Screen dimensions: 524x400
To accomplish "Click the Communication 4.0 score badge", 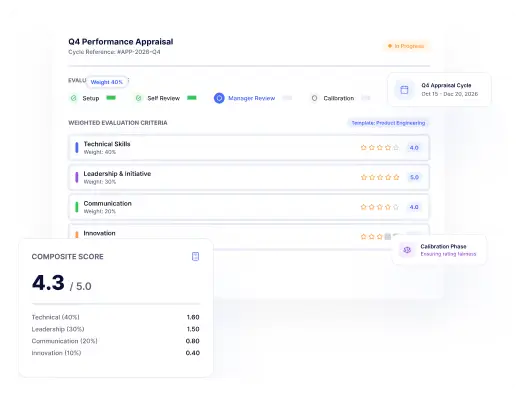I will 414,207.
